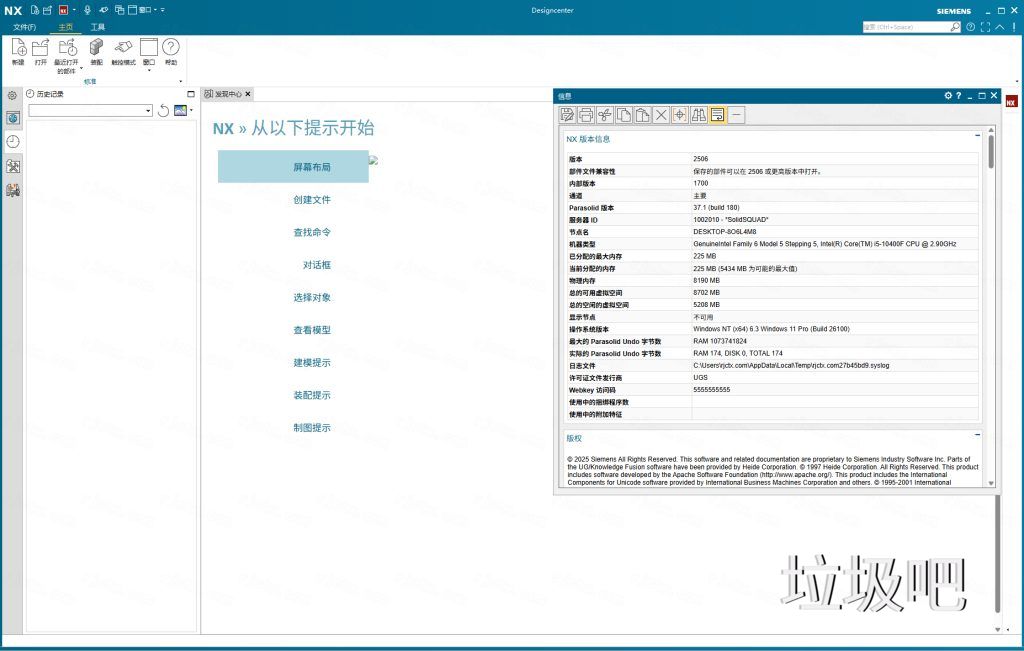1024x651 pixels.
Task: Click the scissors cut icon in 信息 toolbar
Action: click(605, 115)
